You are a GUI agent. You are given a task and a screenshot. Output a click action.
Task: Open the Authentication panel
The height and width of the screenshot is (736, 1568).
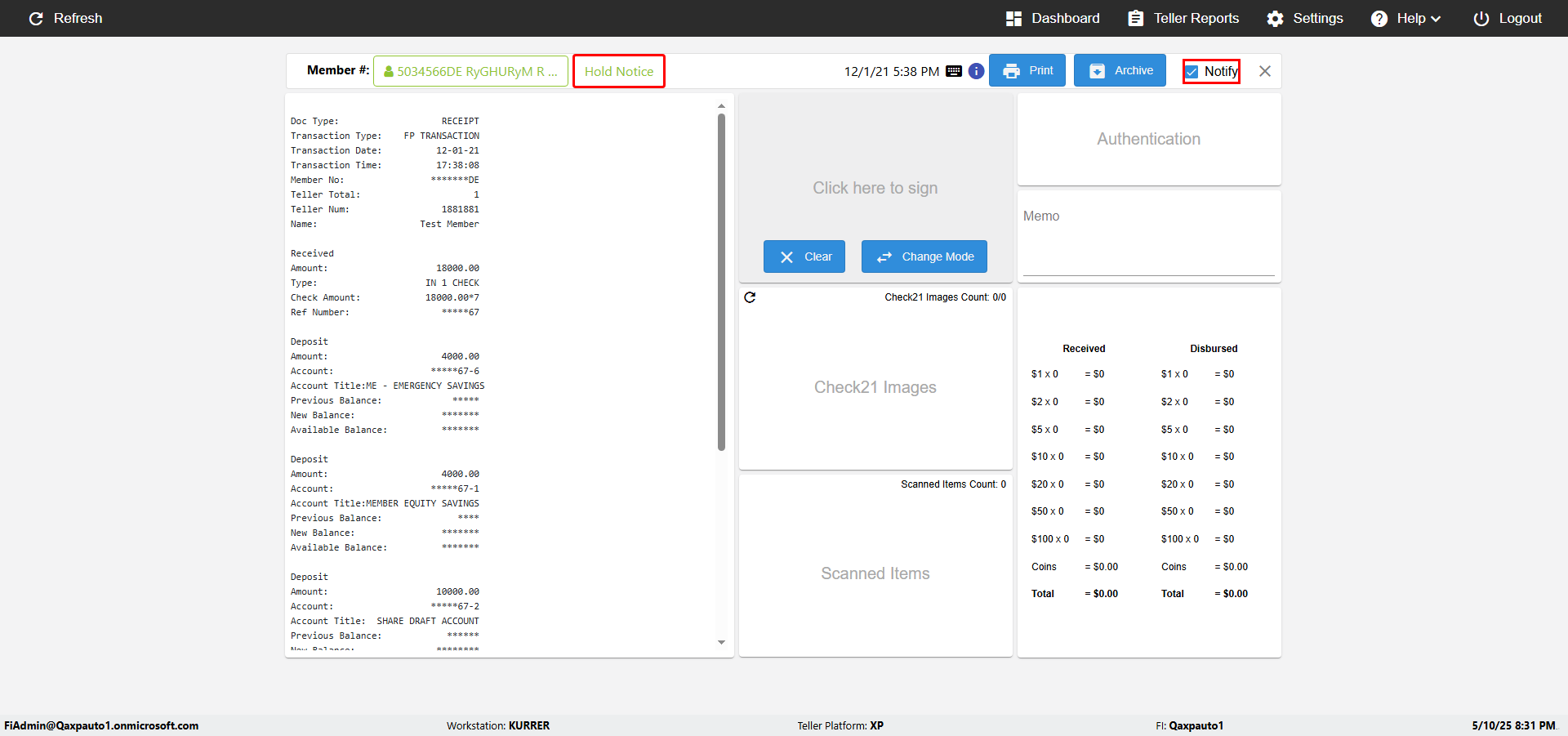[1149, 139]
